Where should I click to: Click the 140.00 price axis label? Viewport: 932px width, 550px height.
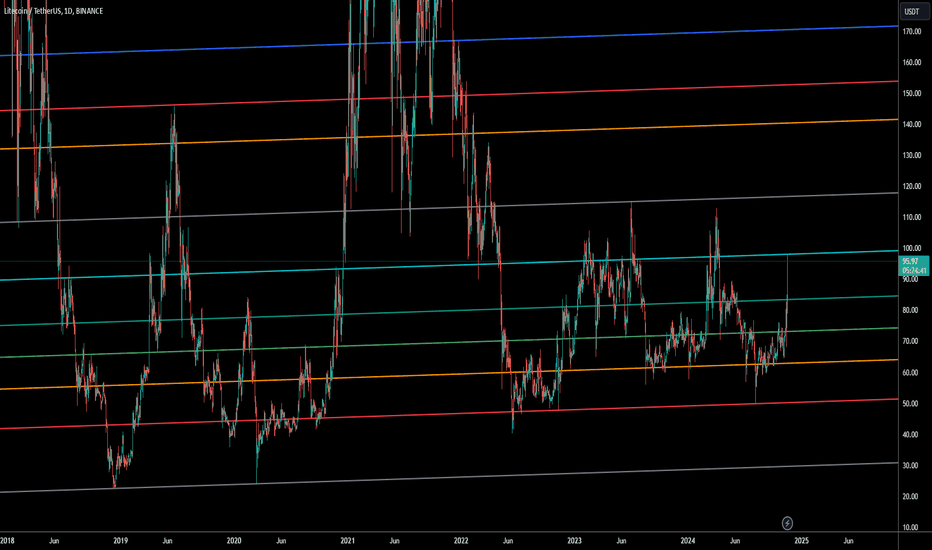[912, 124]
